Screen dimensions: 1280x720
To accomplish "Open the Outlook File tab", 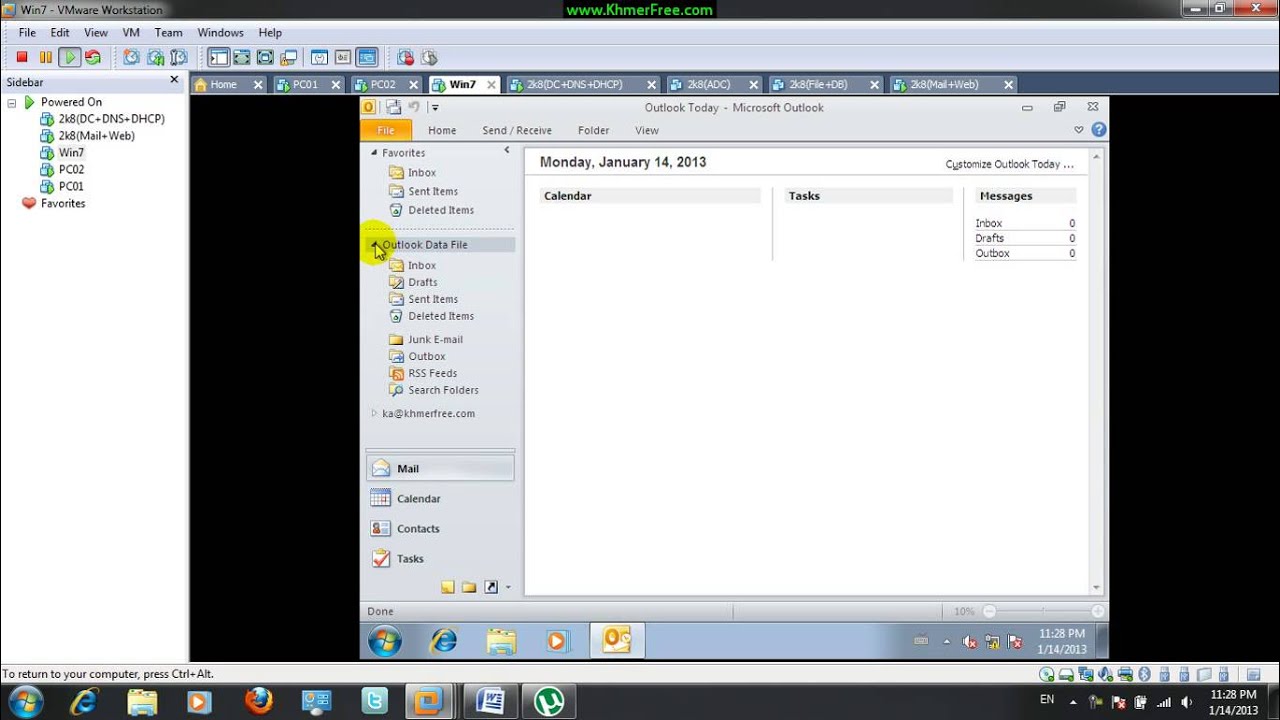I will tap(386, 130).
